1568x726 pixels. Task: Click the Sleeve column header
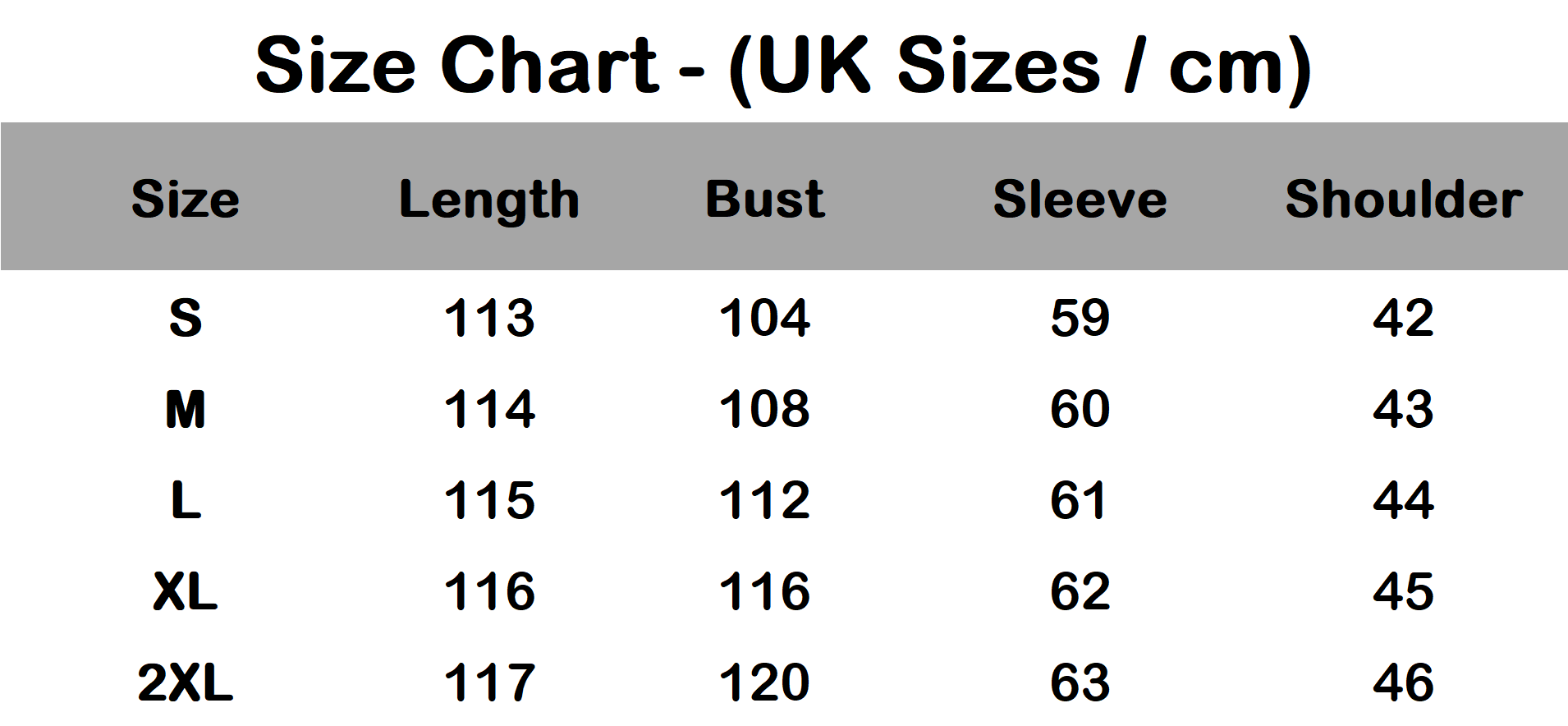coord(1080,200)
